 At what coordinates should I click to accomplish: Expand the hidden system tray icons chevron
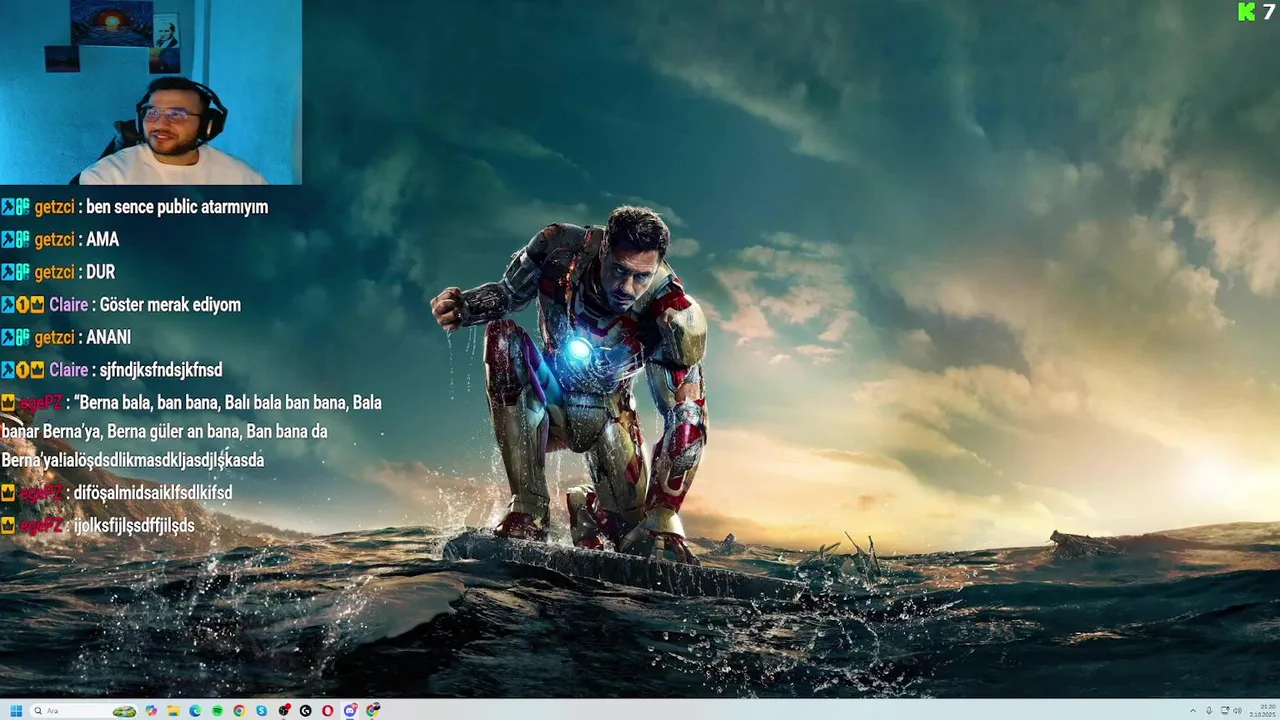(1193, 711)
